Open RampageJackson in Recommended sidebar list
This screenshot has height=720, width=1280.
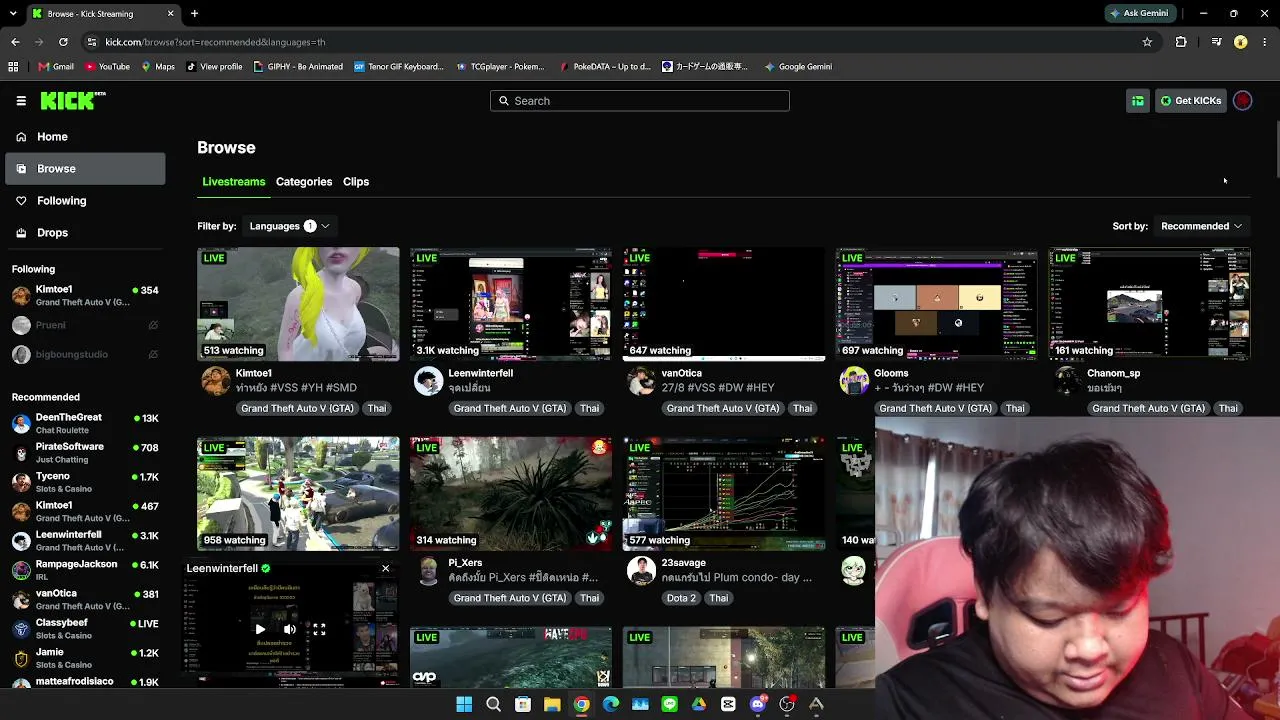[x=85, y=570]
